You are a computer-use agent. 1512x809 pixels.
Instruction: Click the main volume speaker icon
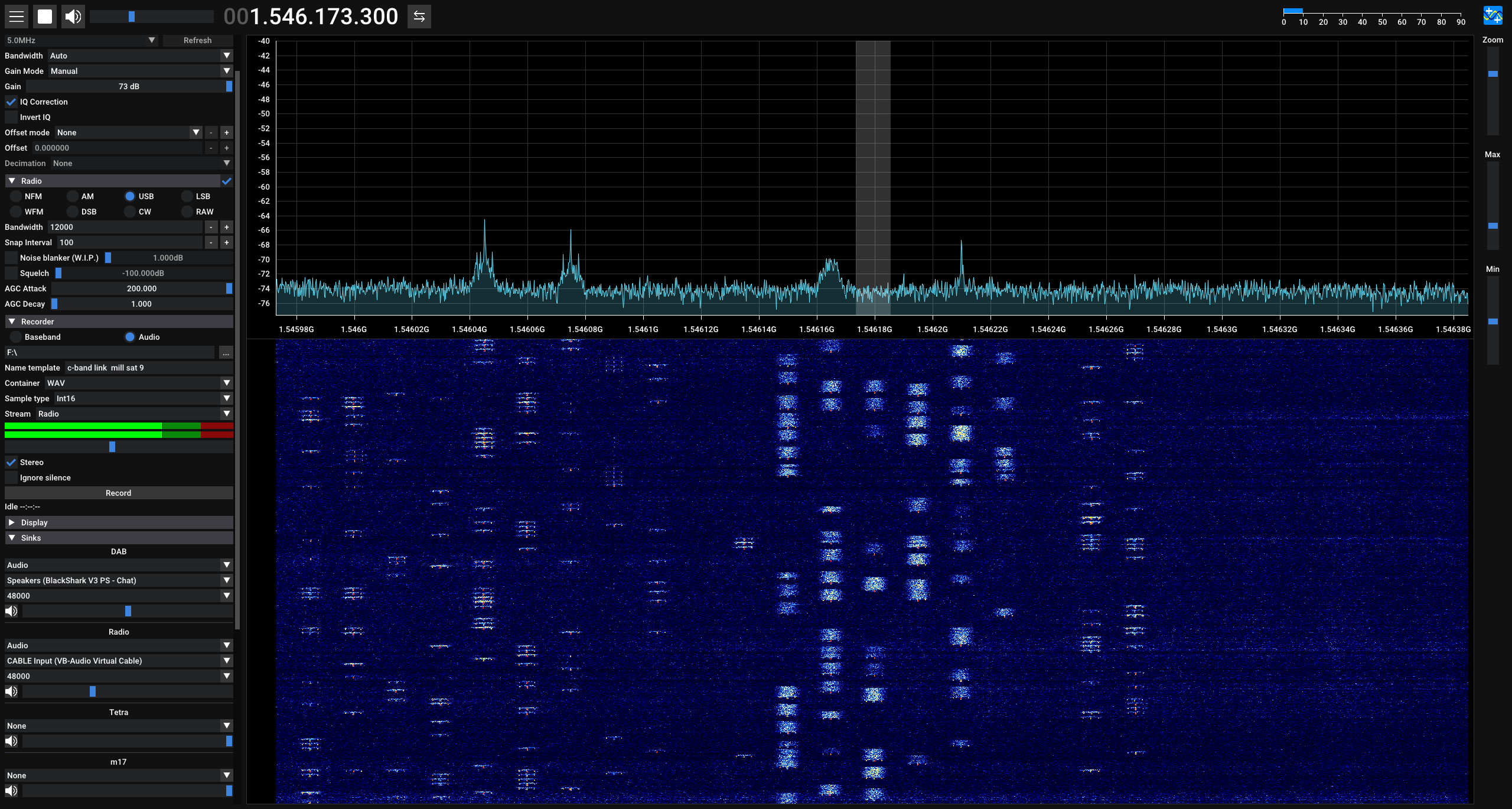click(73, 17)
